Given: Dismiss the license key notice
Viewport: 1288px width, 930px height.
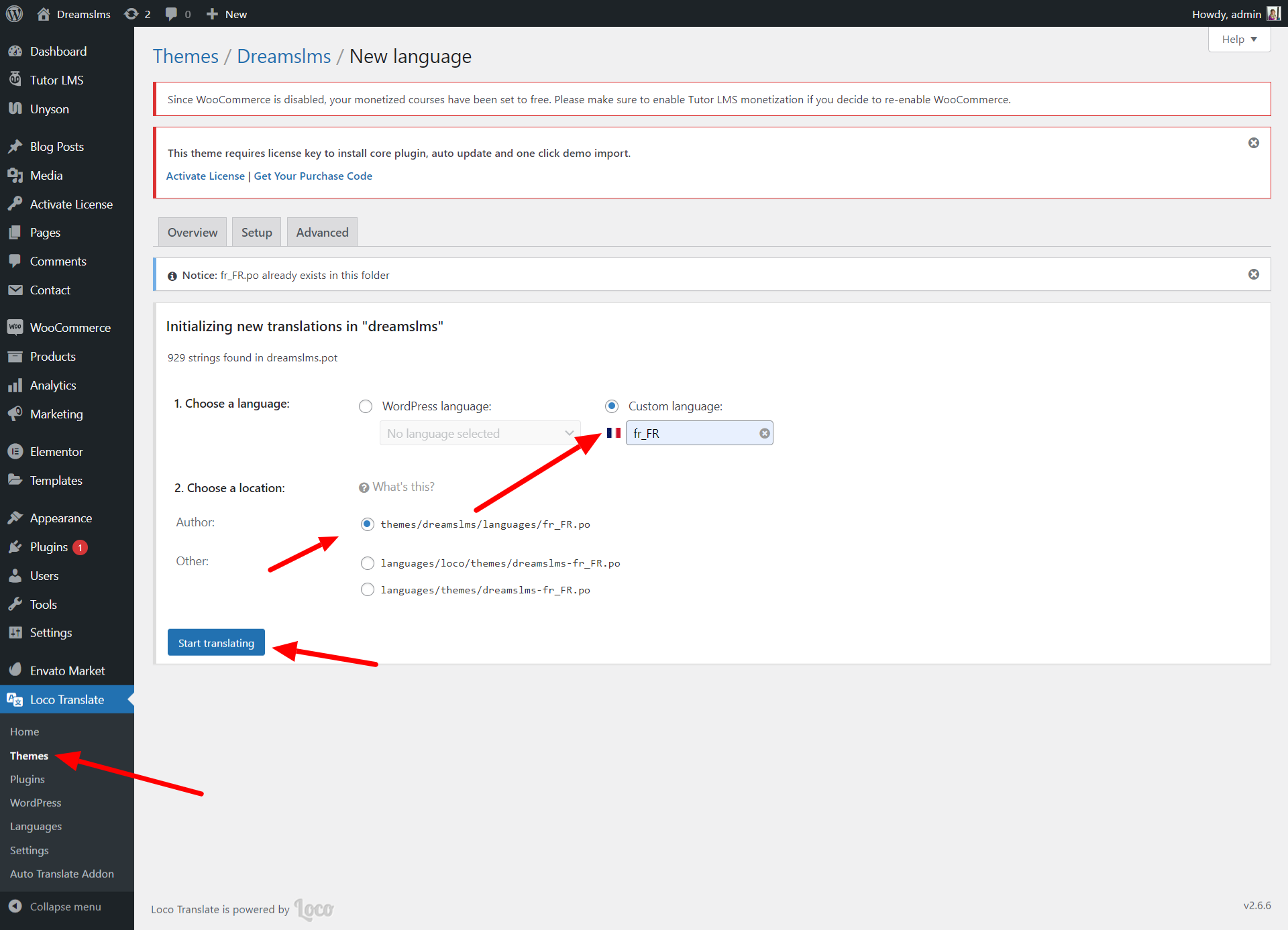Looking at the screenshot, I should pos(1253,143).
